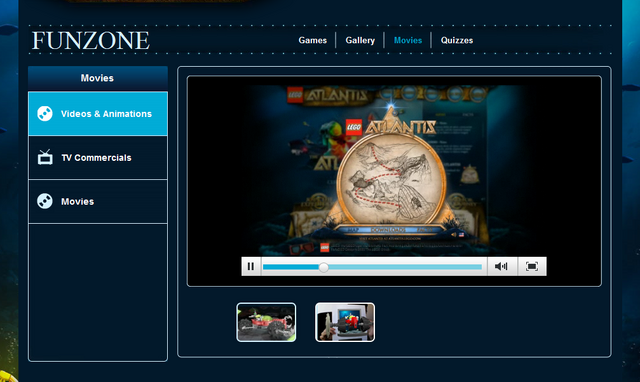This screenshot has height=382, width=640.
Task: Open the Games tab in Funzone
Action: (x=313, y=40)
